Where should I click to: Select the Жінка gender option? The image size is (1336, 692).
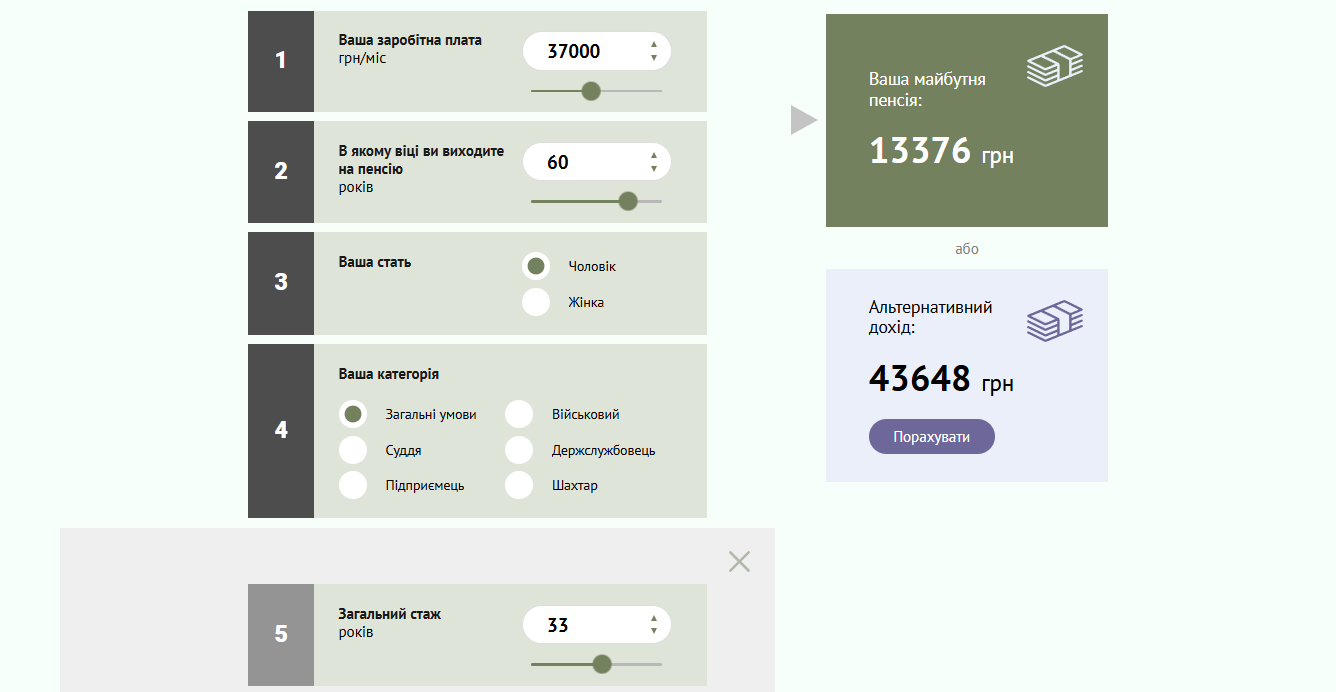pos(536,302)
